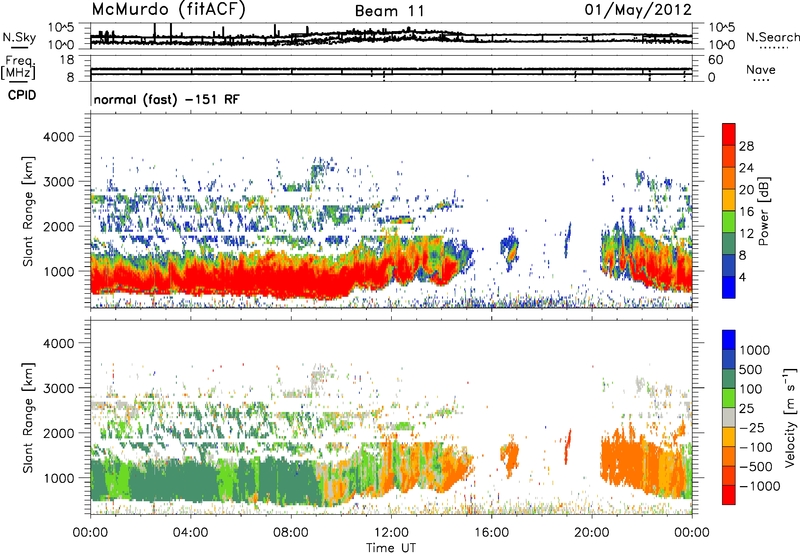Viewport: 800px width, 554px height.
Task: Select the 20 label on power colorbar
Action: [746, 190]
